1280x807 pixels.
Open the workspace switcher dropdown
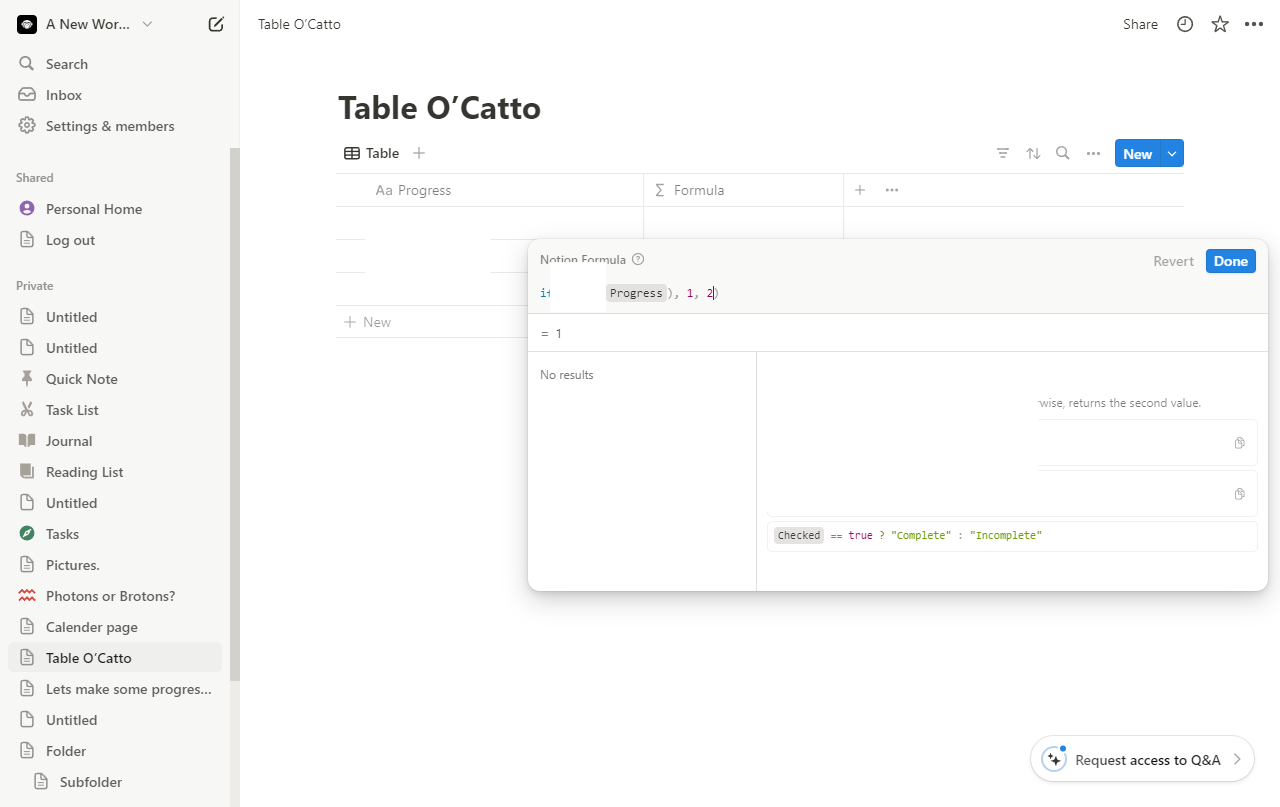86,24
